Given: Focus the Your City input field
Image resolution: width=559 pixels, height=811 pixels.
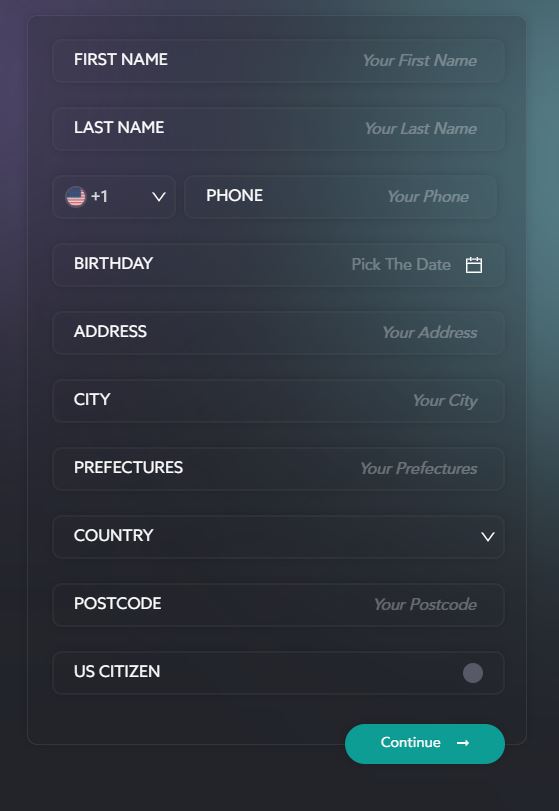Looking at the screenshot, I should click(x=278, y=401).
